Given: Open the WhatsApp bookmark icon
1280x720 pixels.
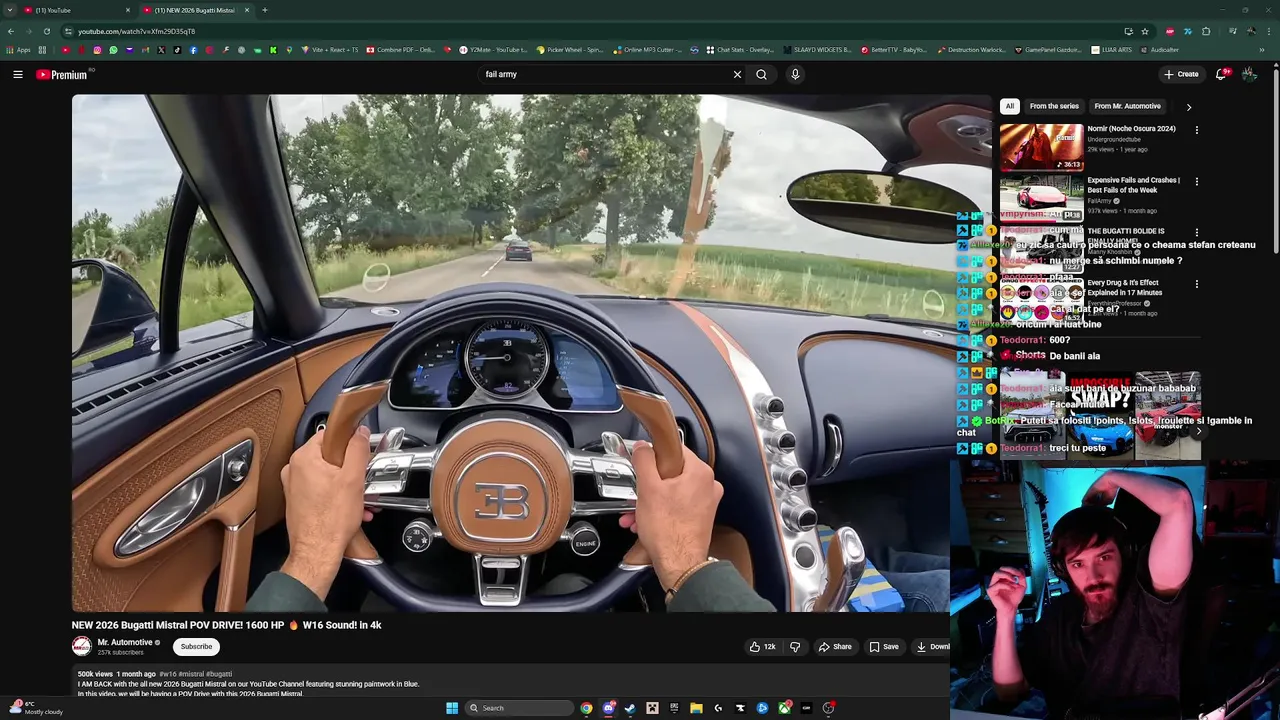Looking at the screenshot, I should coord(113,50).
